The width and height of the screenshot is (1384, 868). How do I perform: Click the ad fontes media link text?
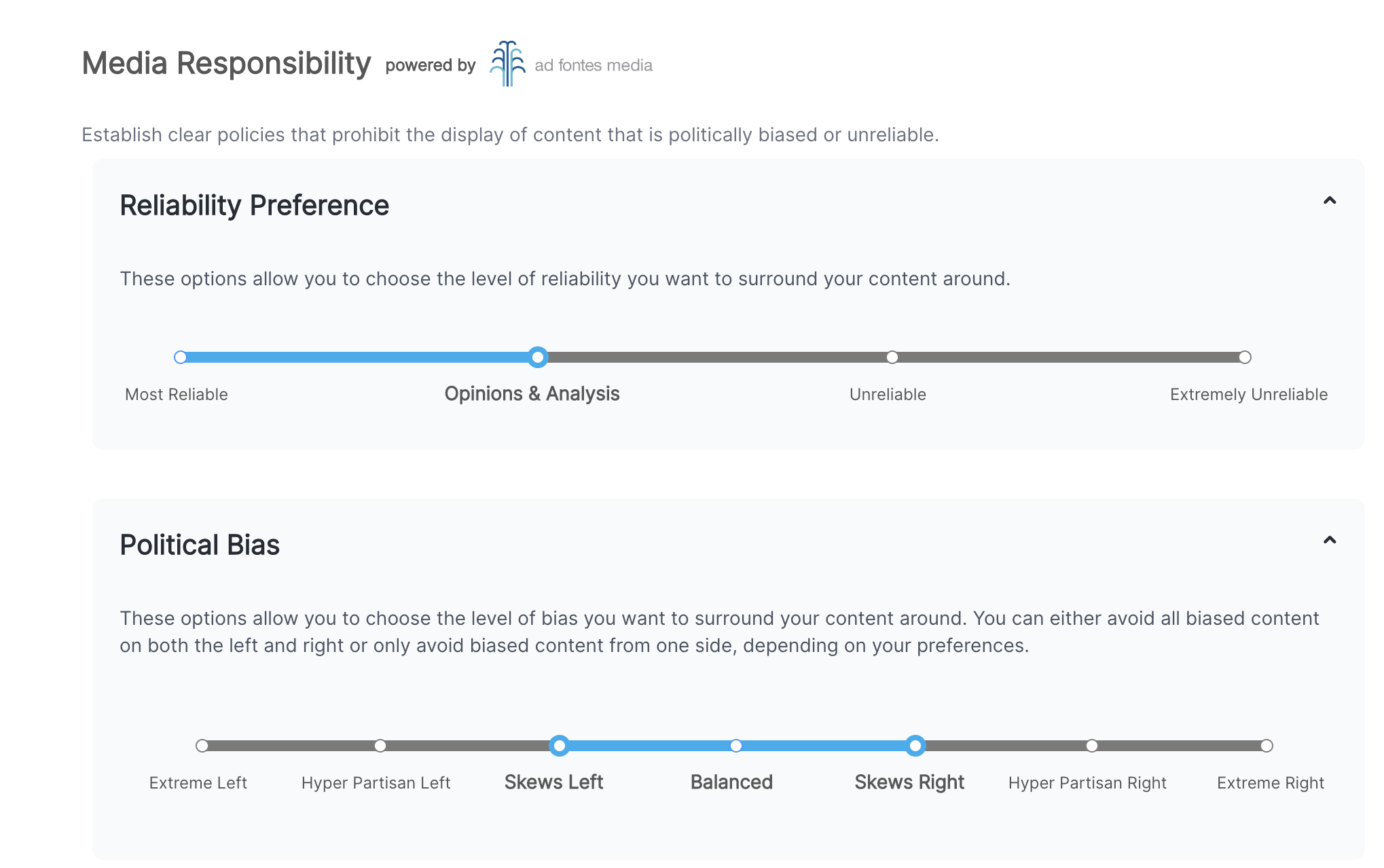pyautogui.click(x=594, y=65)
